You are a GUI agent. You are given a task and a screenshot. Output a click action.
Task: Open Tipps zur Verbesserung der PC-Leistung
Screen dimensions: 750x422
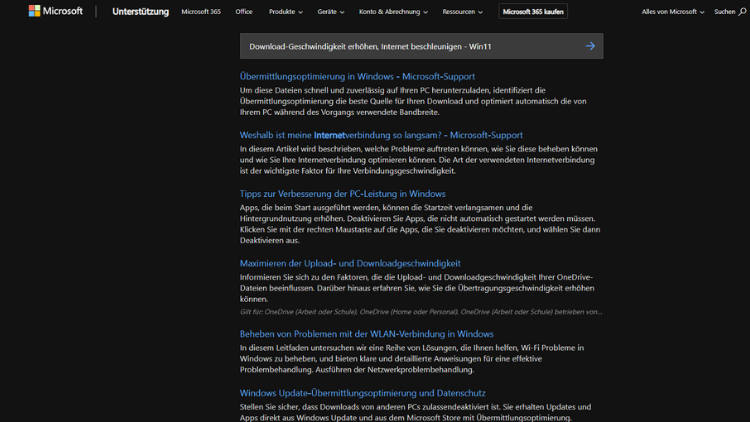point(342,194)
